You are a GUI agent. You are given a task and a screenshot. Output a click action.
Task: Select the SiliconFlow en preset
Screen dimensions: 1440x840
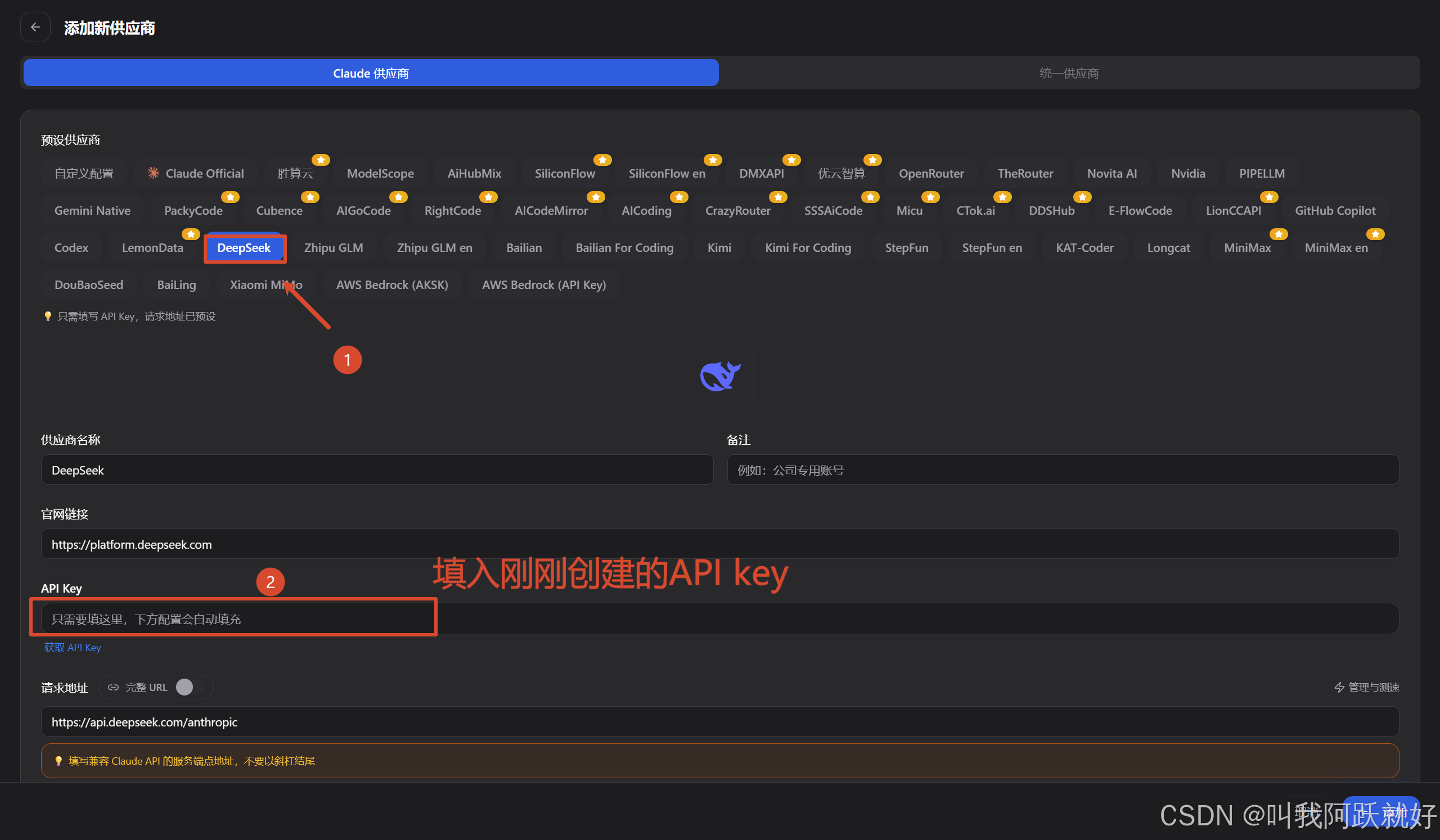(667, 173)
